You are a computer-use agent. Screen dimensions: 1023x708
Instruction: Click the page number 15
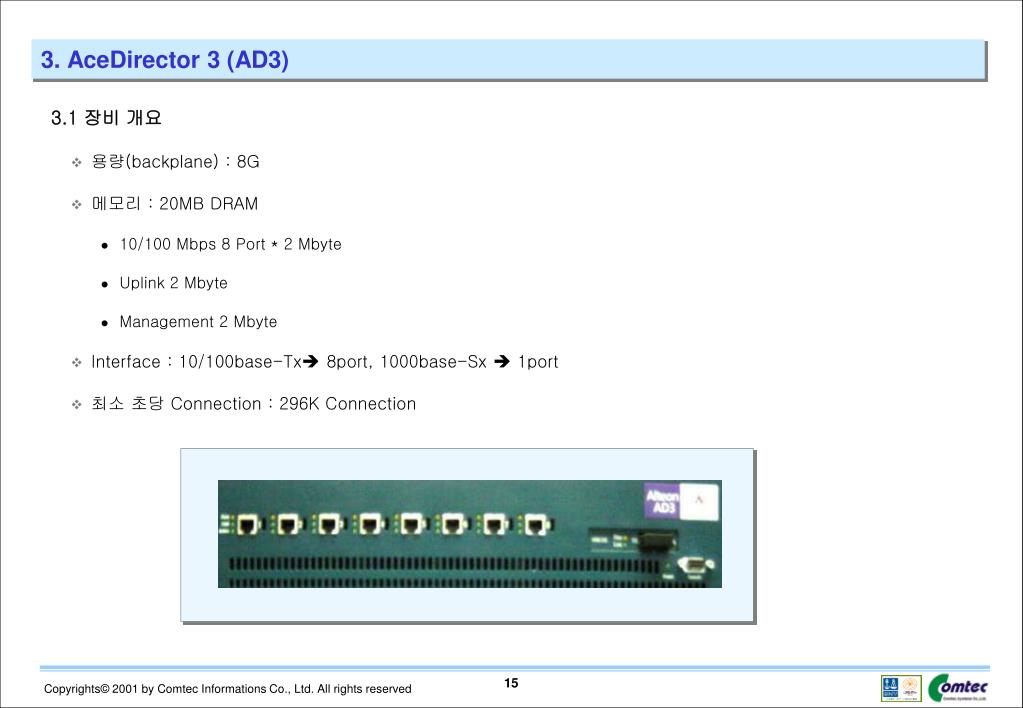click(x=511, y=683)
